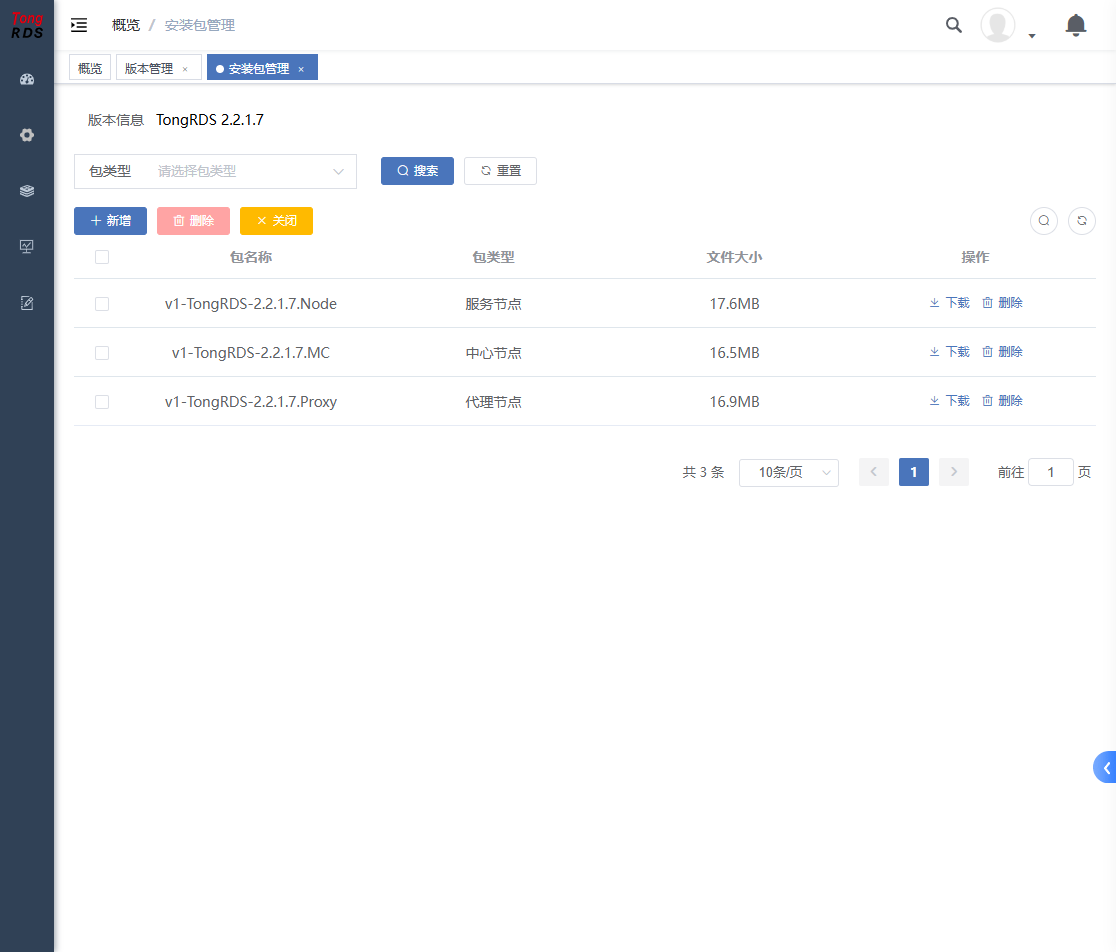This screenshot has width=1116, height=952.
Task: Delete v1-TongRDS-2.2.1.7.Proxy package row
Action: click(1002, 401)
